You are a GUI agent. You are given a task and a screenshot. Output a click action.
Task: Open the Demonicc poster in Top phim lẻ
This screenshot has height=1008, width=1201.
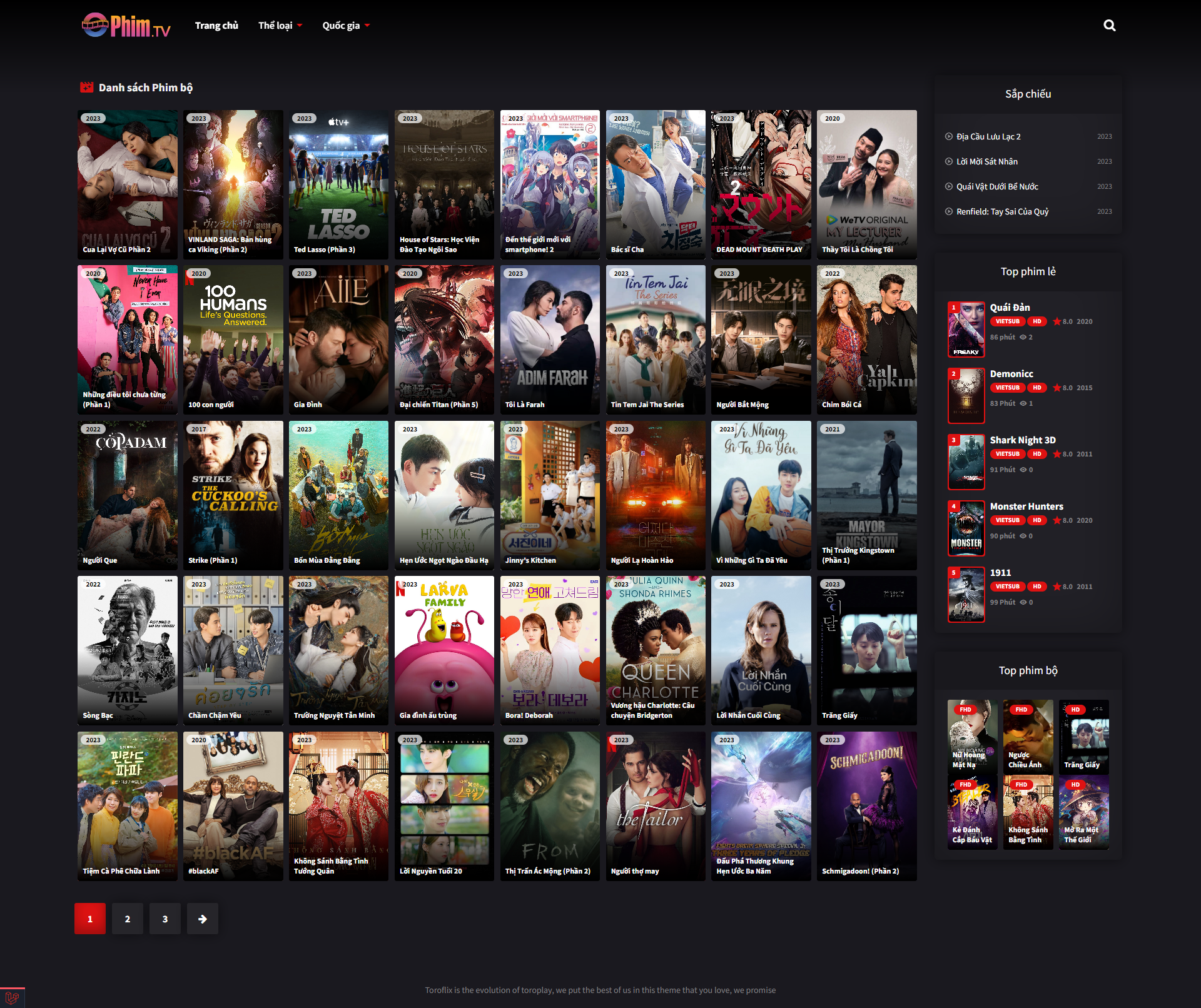tap(966, 396)
